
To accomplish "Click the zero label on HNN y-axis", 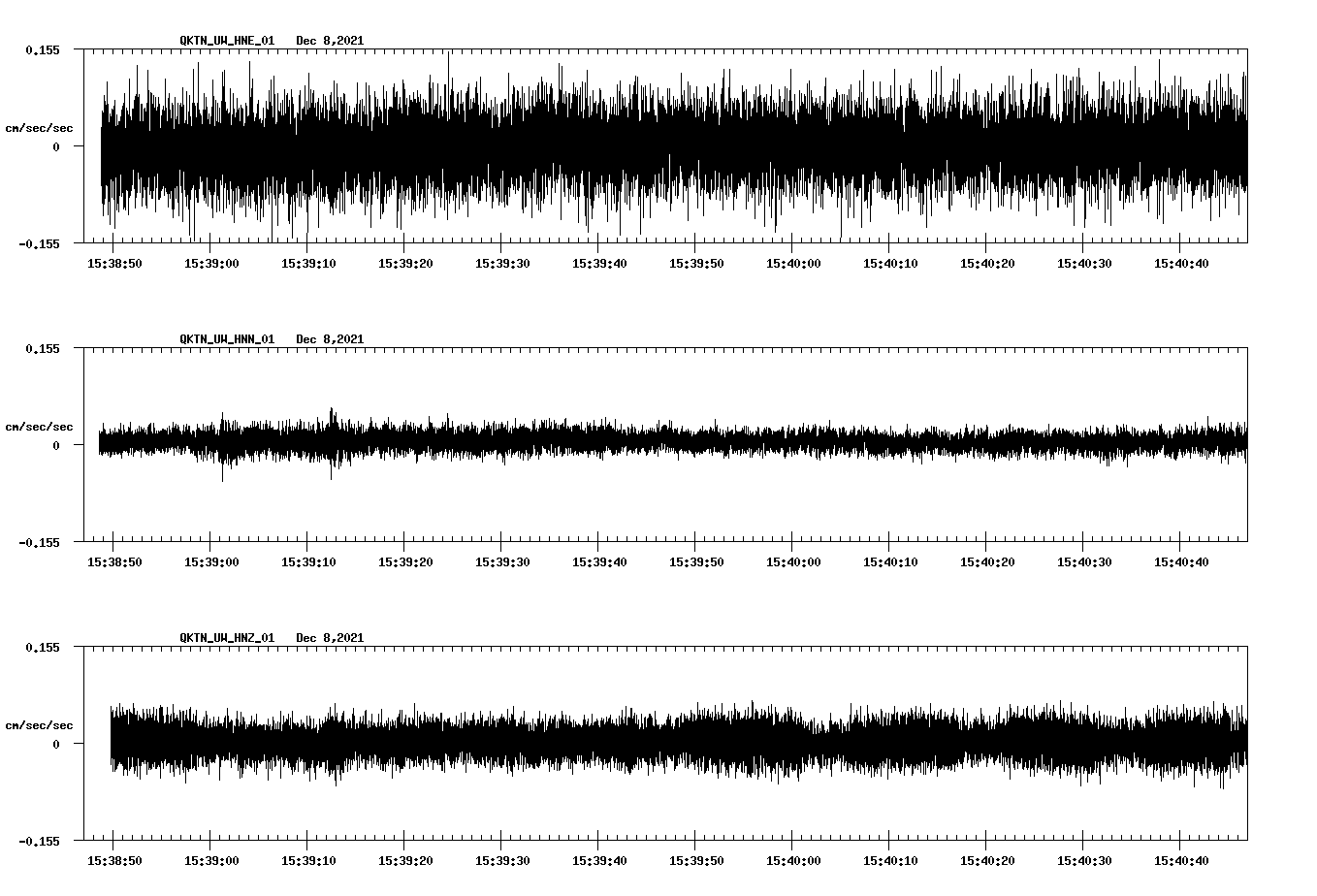I will (x=56, y=446).
